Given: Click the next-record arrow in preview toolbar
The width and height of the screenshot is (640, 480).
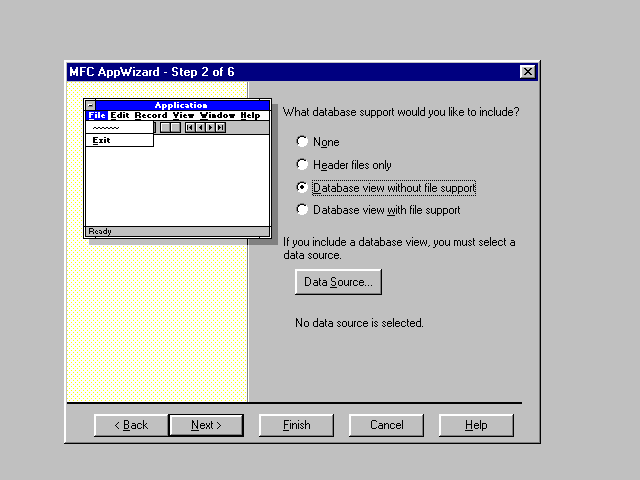Looking at the screenshot, I should [x=210, y=127].
